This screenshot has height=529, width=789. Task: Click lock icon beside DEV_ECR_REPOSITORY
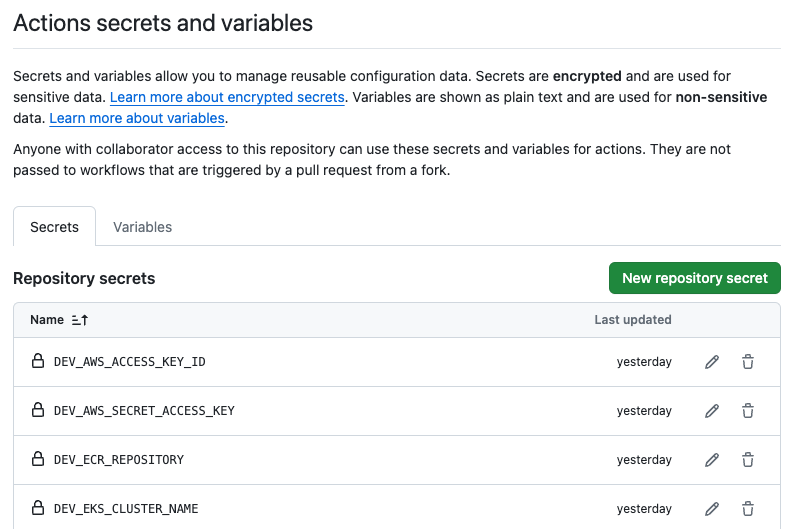pyautogui.click(x=38, y=459)
